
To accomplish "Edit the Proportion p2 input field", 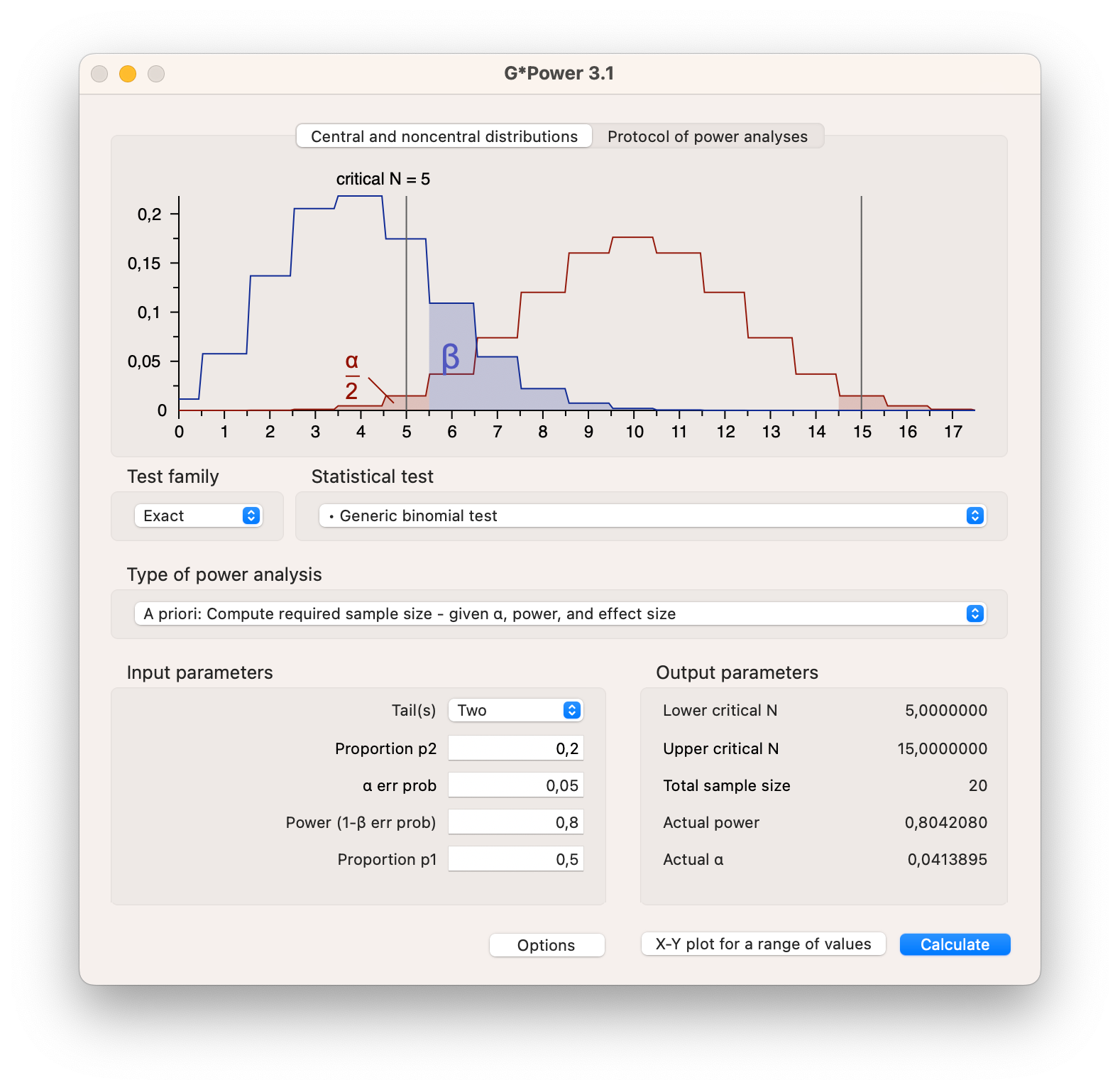I will point(515,748).
